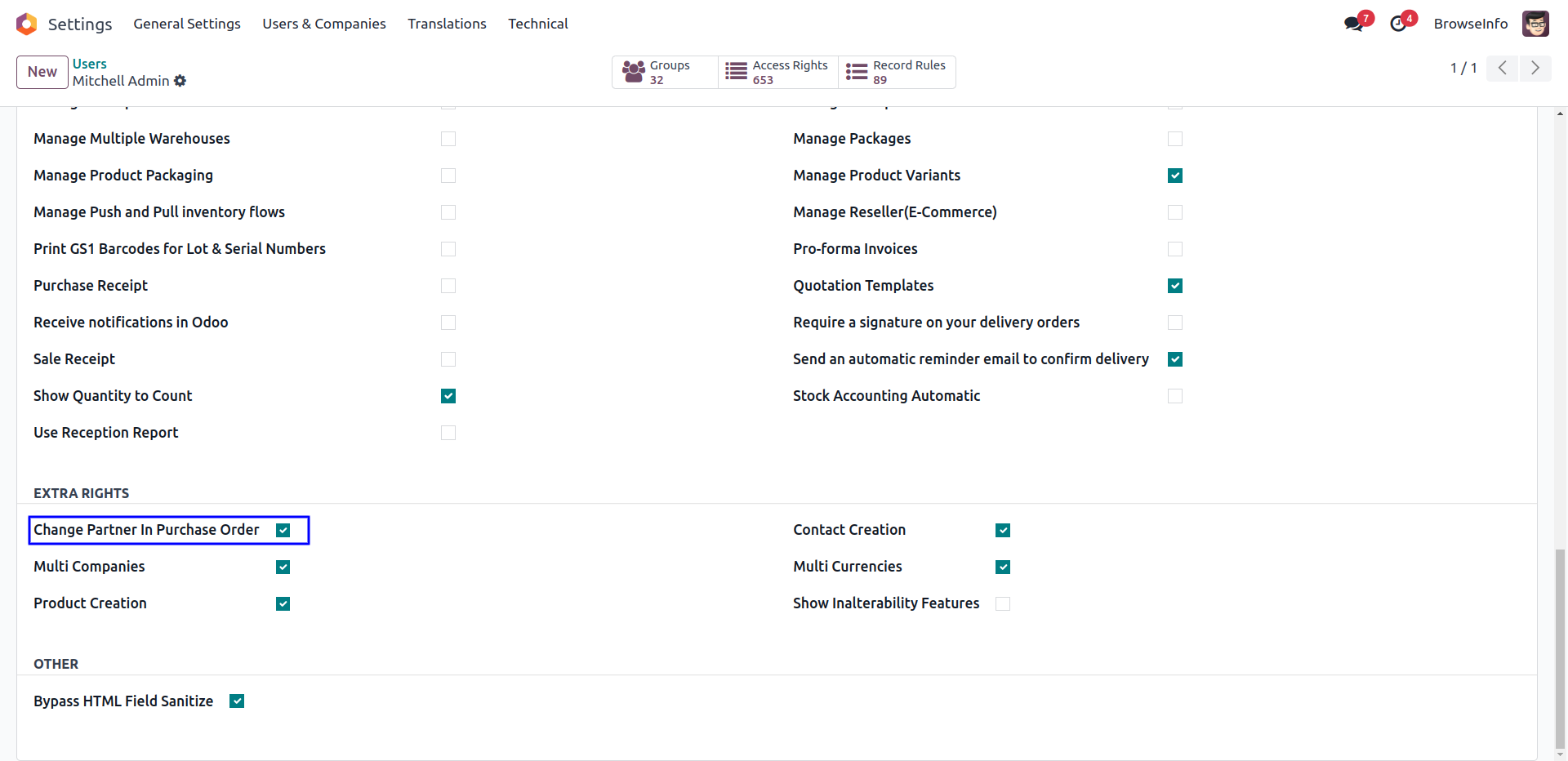Image resolution: width=1568 pixels, height=761 pixels.
Task: Open the conversations chat bubble icon
Action: coord(1354,24)
